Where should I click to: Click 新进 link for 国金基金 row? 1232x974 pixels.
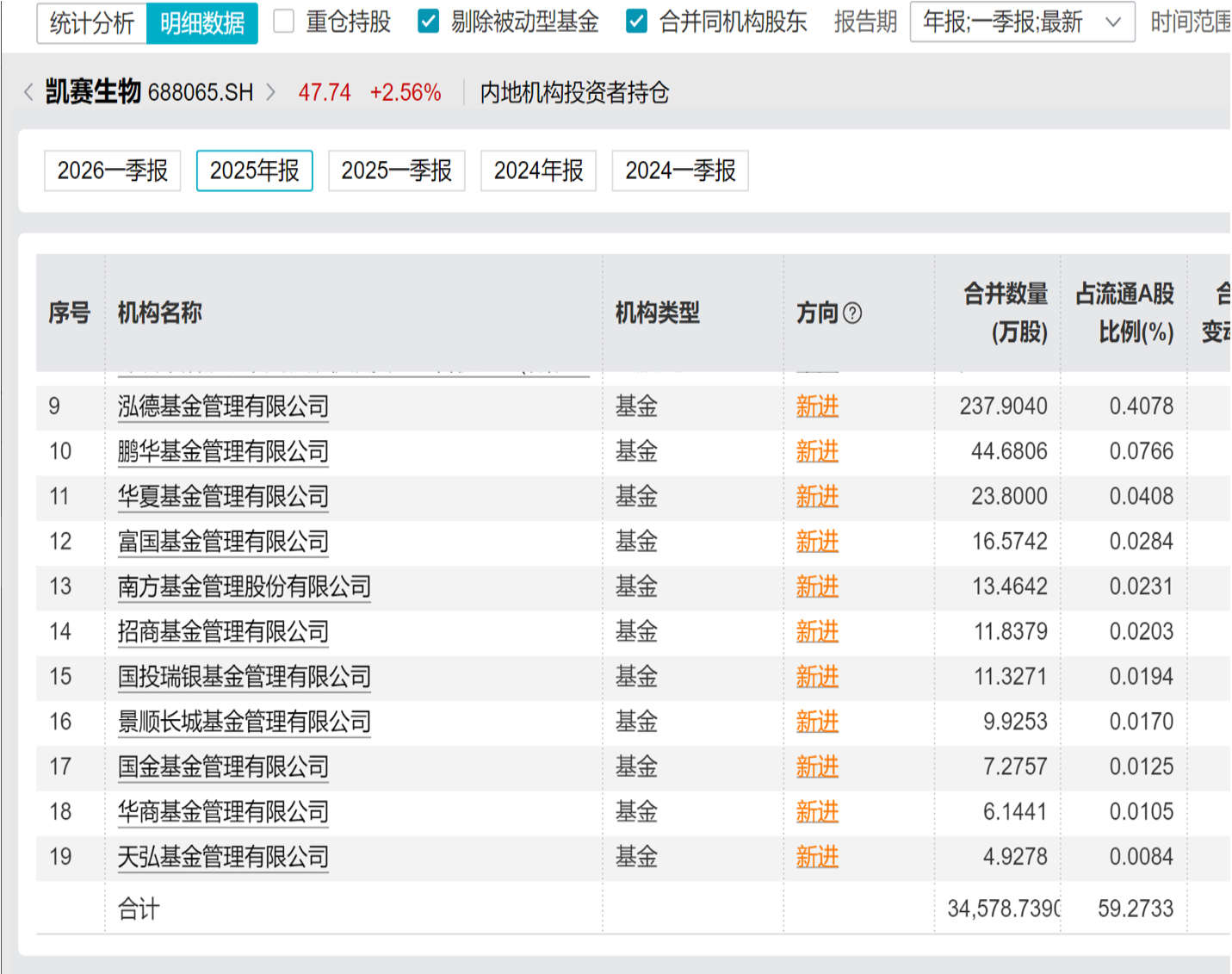pos(817,766)
